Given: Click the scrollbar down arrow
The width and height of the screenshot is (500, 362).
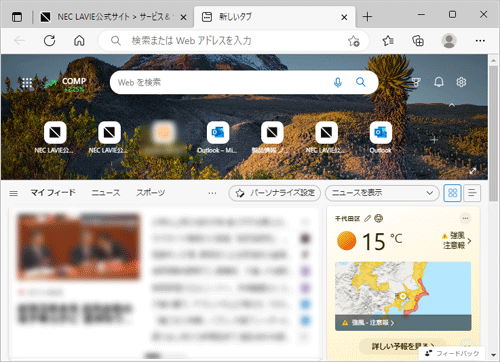Looking at the screenshot, I should point(493,355).
